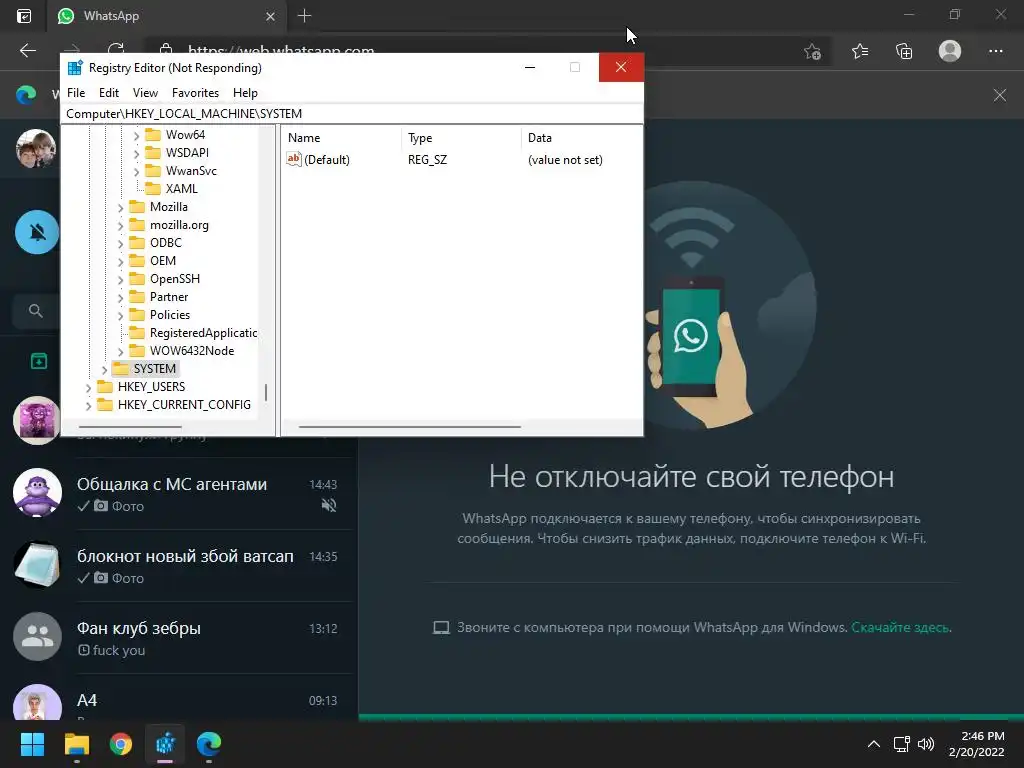
Task: Show hidden system tray icons
Action: coord(874,744)
